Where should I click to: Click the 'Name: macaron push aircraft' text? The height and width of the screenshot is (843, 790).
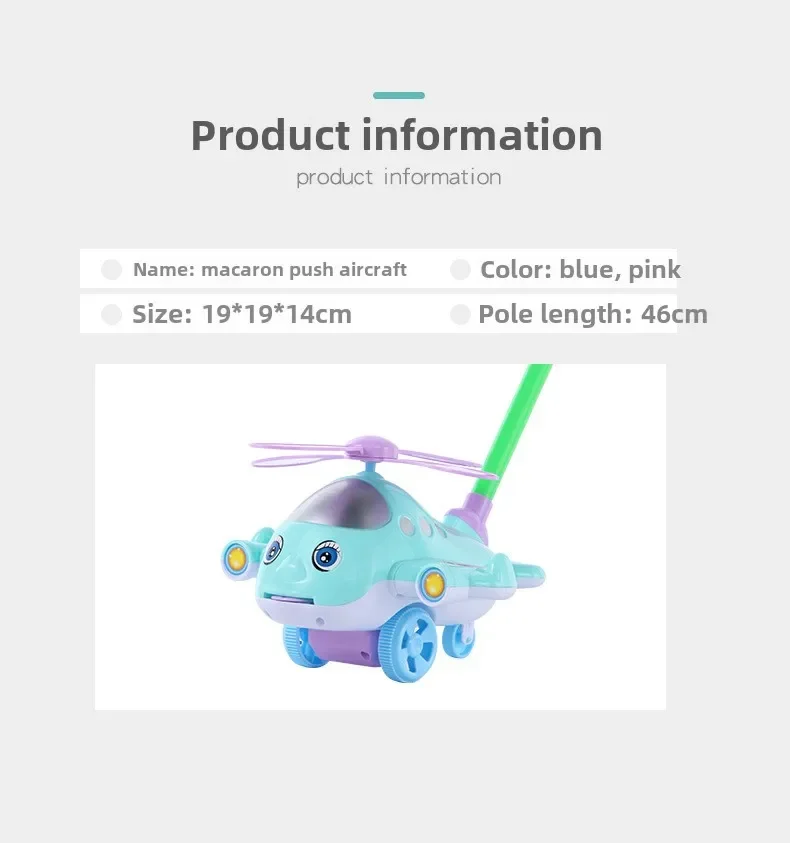pyautogui.click(x=269, y=269)
